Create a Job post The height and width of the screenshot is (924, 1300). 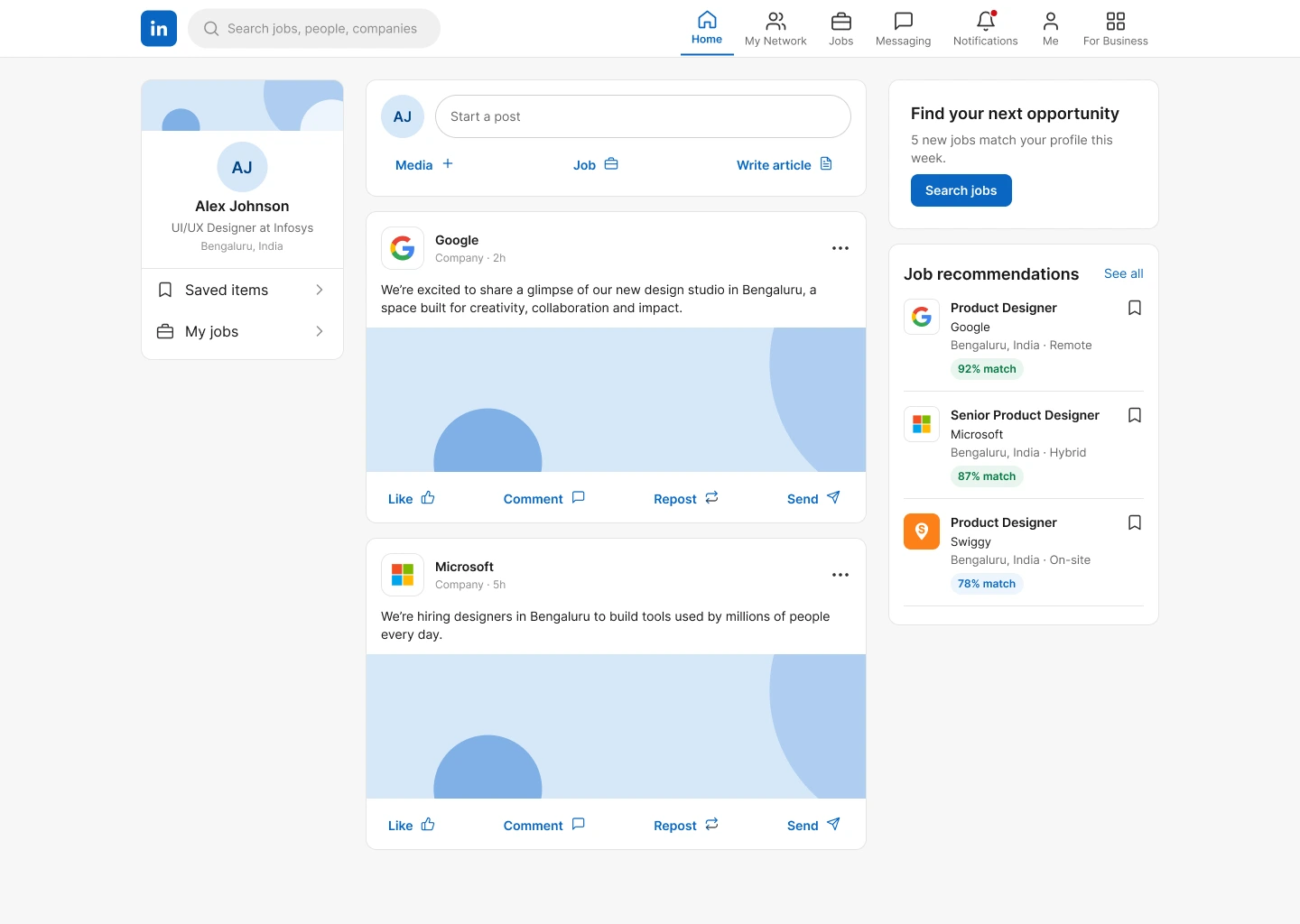(596, 164)
